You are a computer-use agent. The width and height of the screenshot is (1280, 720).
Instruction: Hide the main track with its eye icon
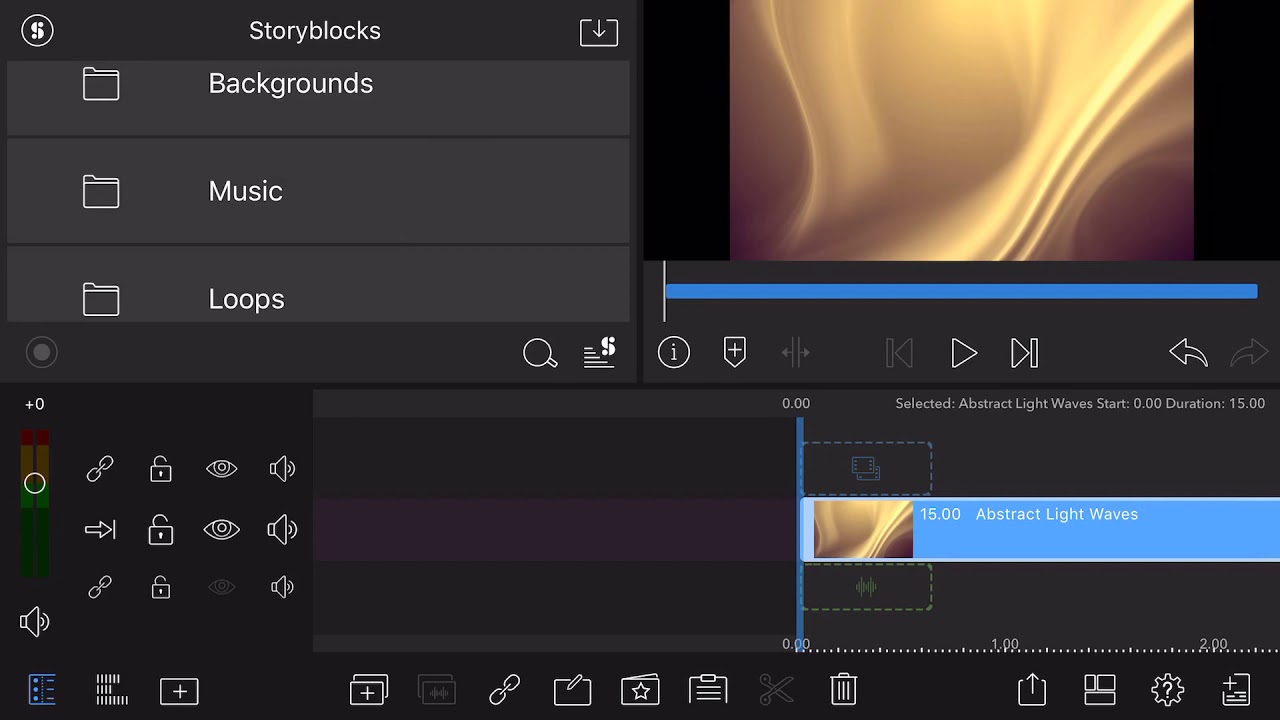[222, 530]
